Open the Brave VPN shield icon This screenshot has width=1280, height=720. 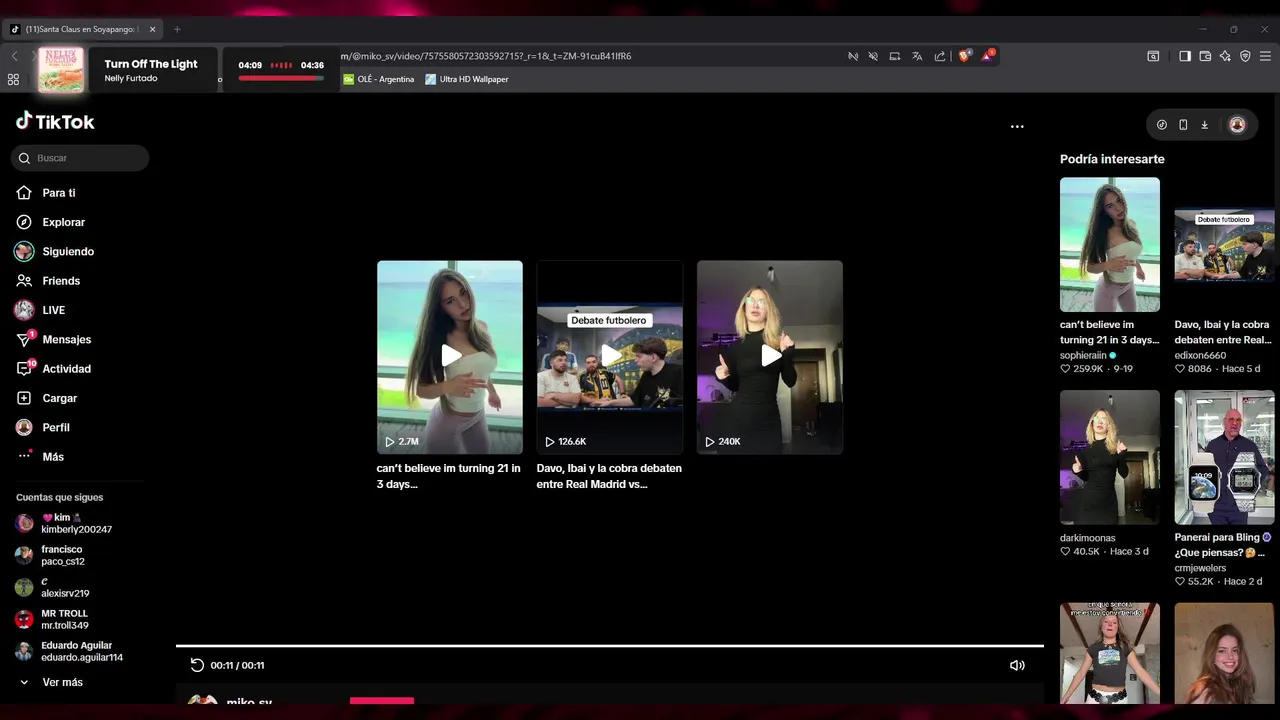1245,56
